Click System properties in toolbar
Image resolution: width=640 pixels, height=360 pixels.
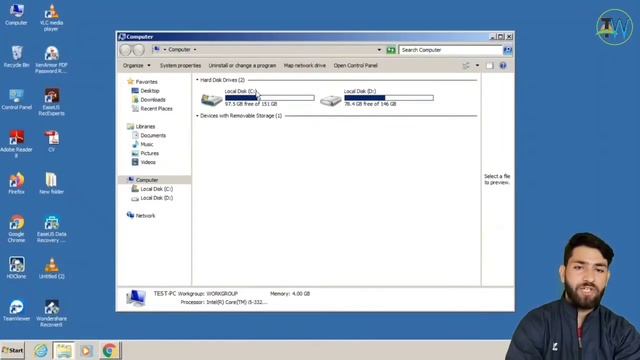[x=180, y=65]
